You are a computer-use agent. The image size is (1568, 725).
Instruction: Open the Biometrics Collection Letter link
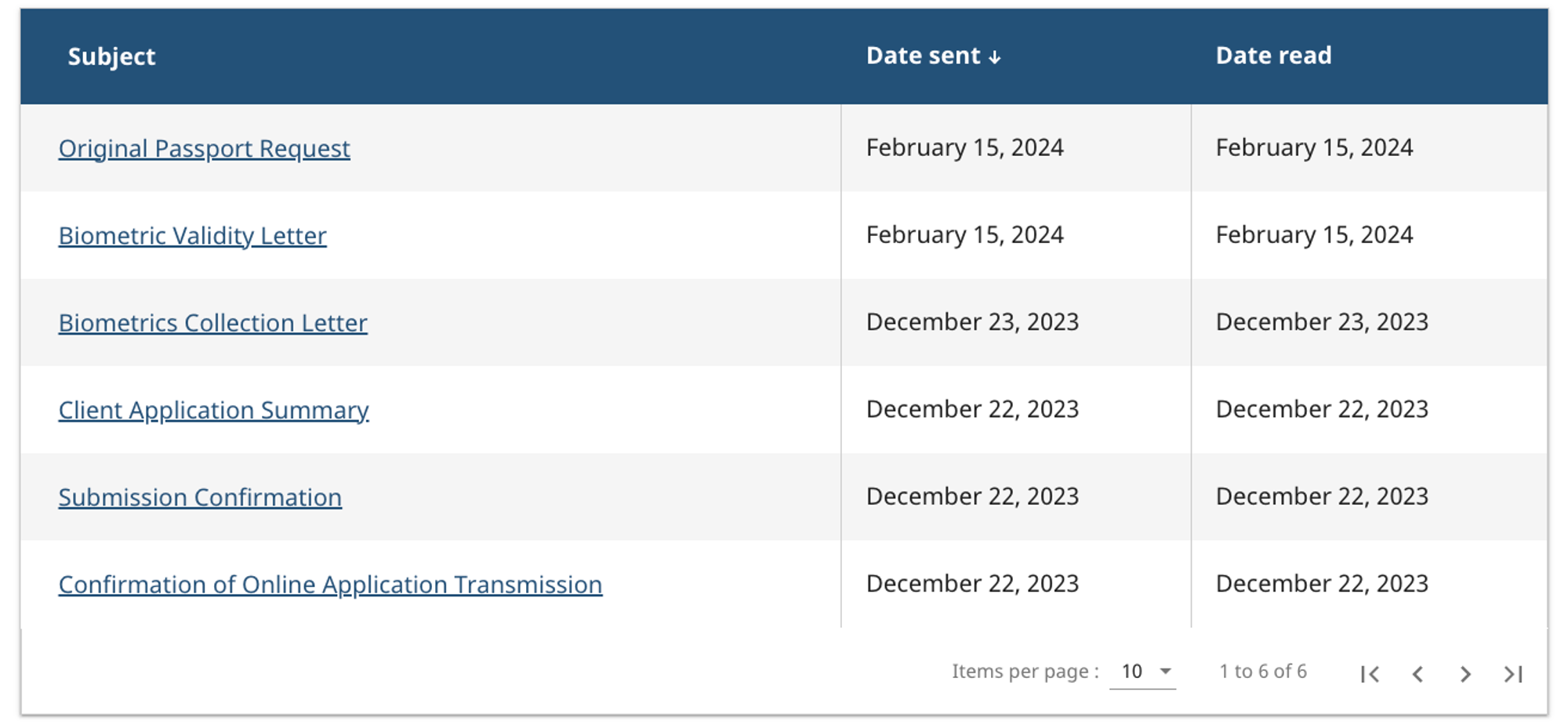click(212, 323)
